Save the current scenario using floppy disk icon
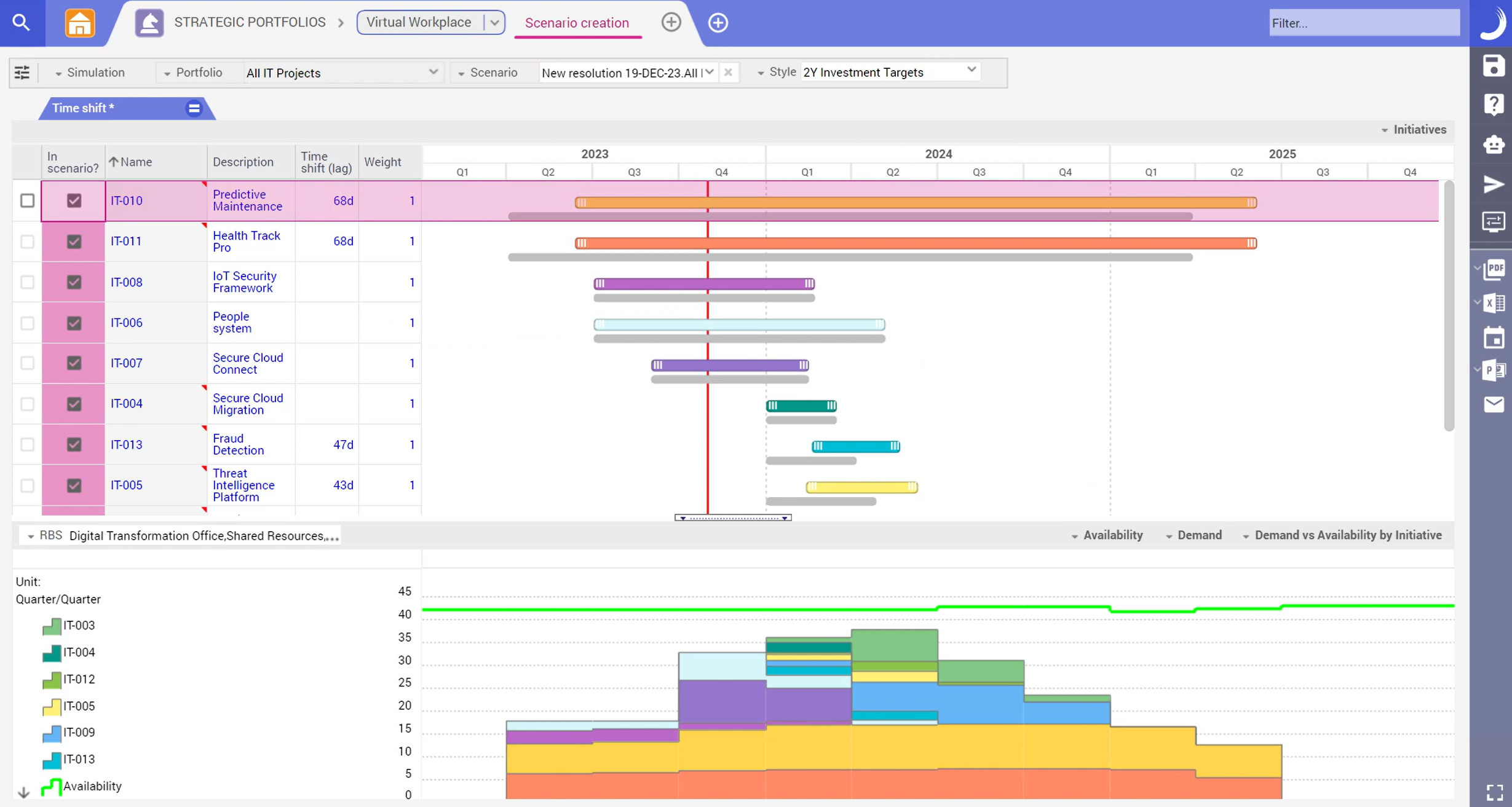 [1494, 66]
